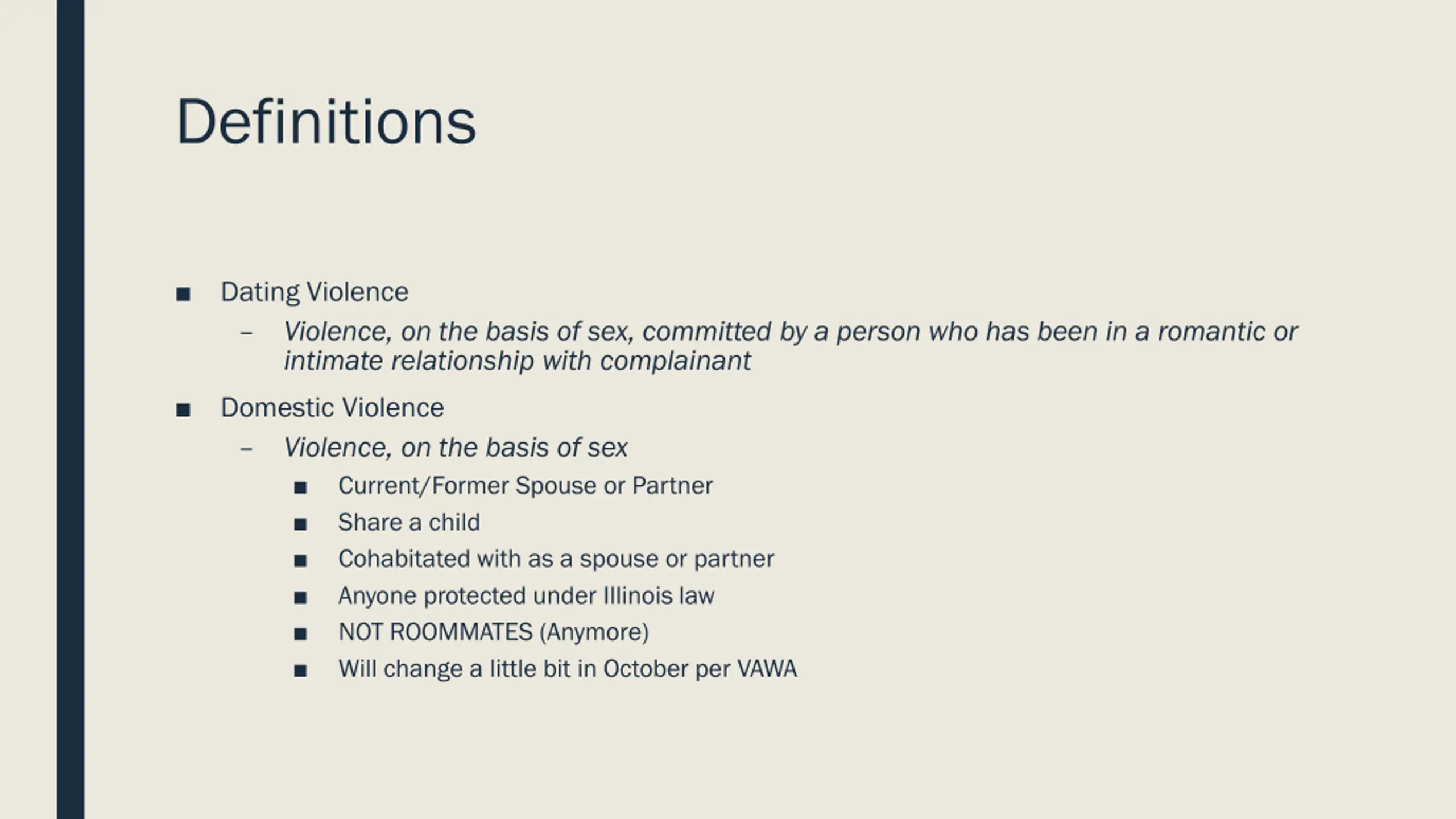
Task: Click the dark navy vertical accent bar
Action: (71, 409)
